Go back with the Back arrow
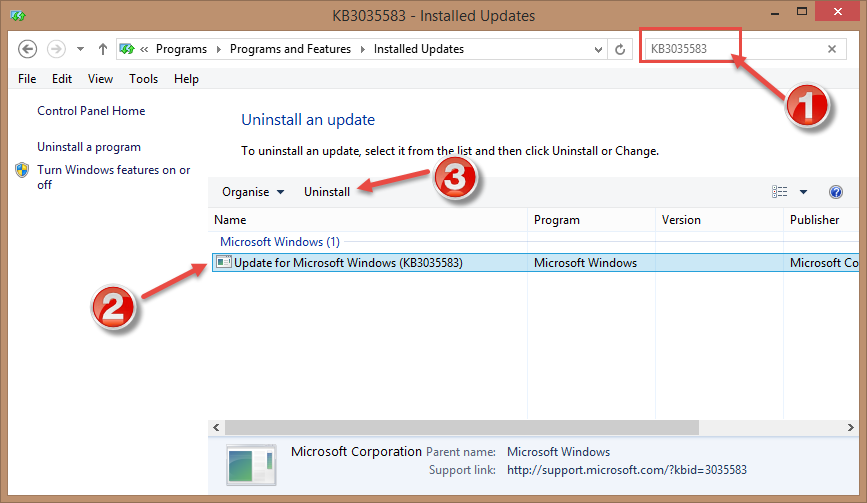The height and width of the screenshot is (503, 867). 27,49
